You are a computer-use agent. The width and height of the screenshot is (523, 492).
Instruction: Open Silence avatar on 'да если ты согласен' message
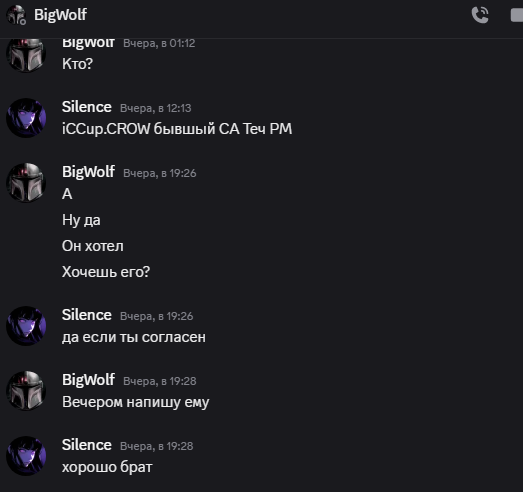tap(26, 326)
